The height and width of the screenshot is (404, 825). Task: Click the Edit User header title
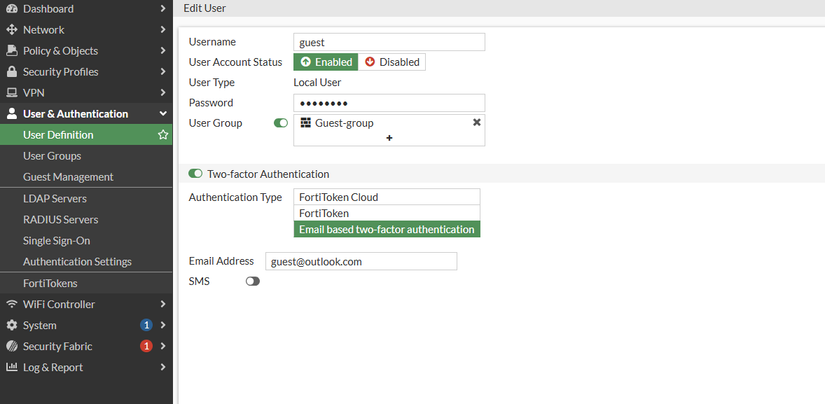pyautogui.click(x=205, y=8)
